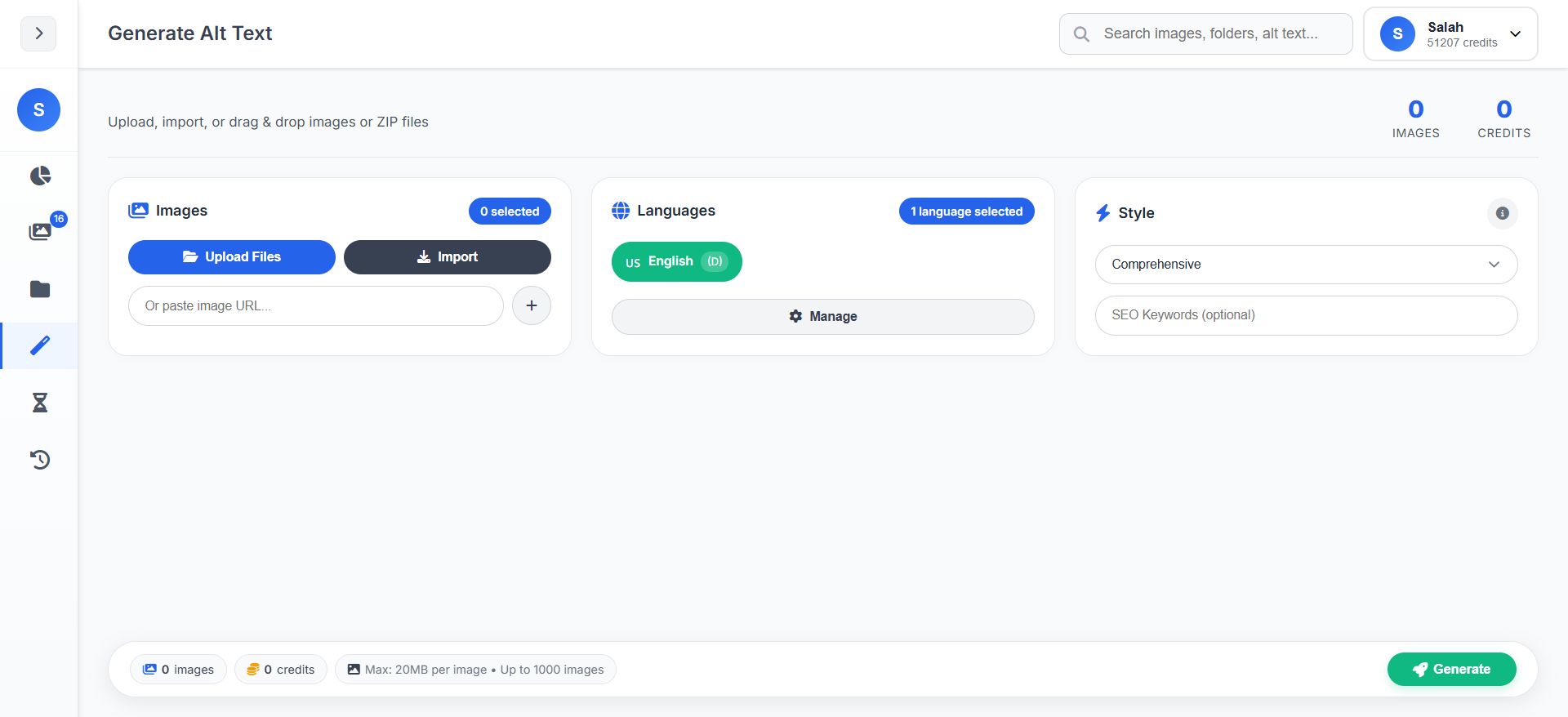Screen dimensions: 1568x717
Task: Open the dashboard pie chart icon
Action: (x=40, y=176)
